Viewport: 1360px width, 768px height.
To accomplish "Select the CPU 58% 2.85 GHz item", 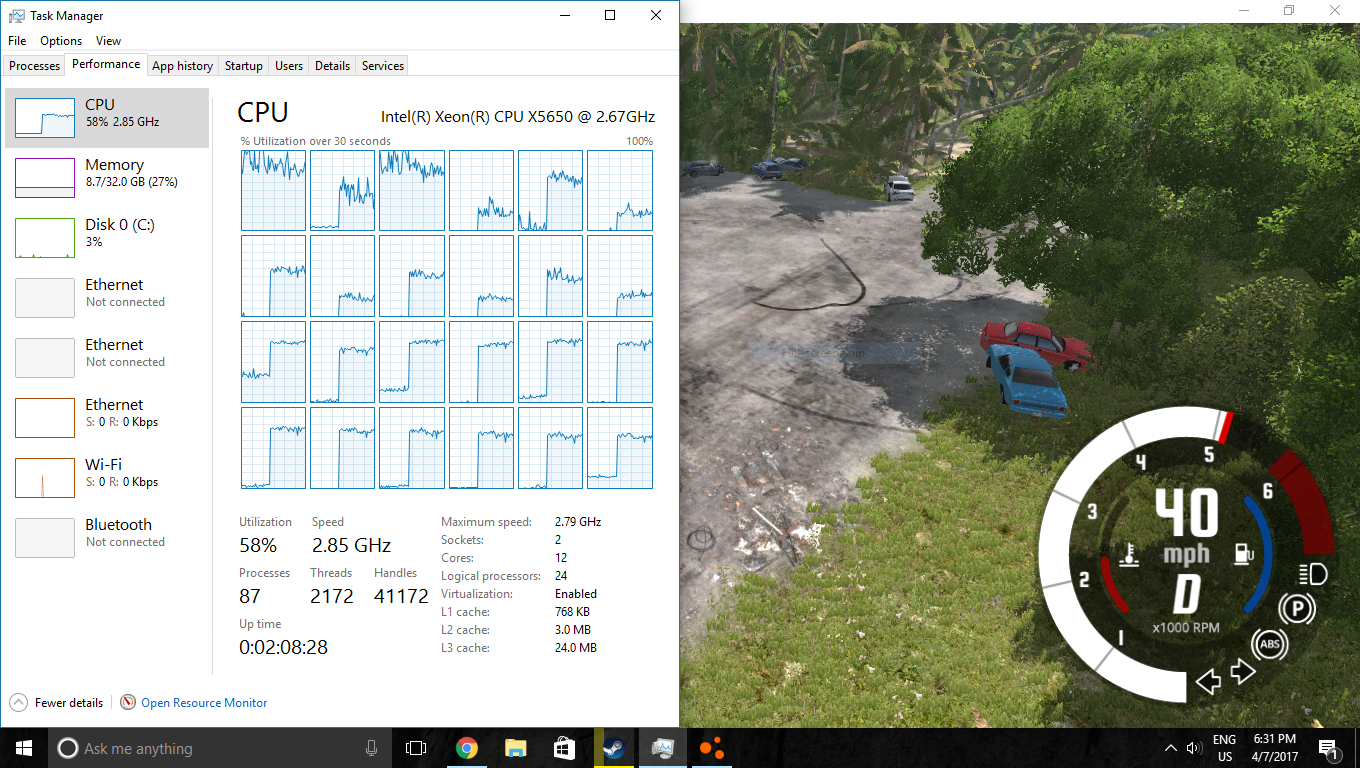I will (x=107, y=118).
